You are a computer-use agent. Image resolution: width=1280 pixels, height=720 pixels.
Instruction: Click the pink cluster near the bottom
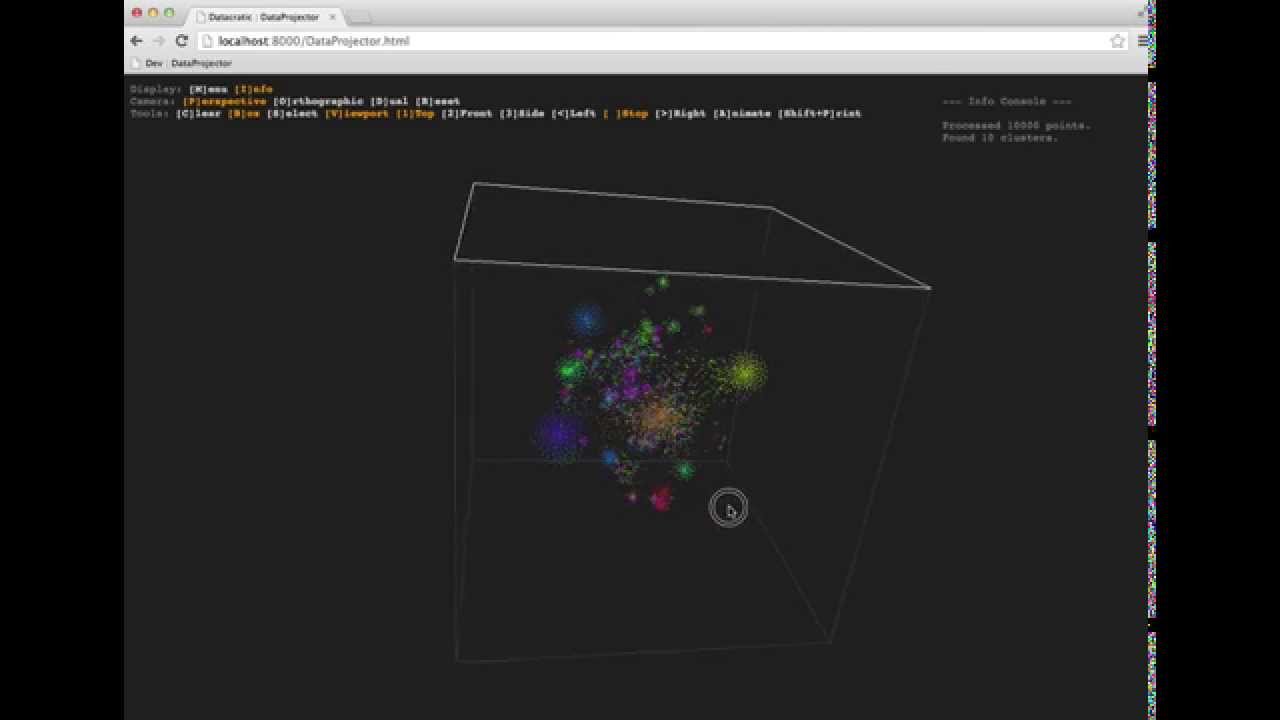pos(660,498)
